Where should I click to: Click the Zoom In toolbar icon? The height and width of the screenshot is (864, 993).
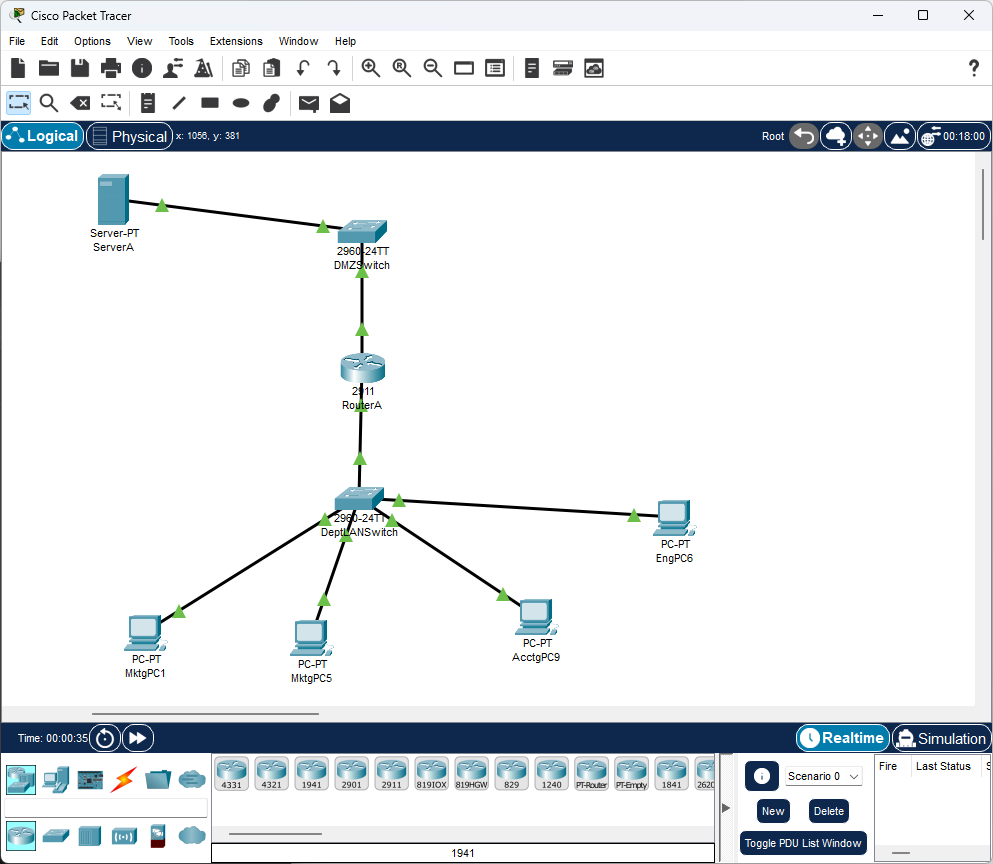click(370, 68)
